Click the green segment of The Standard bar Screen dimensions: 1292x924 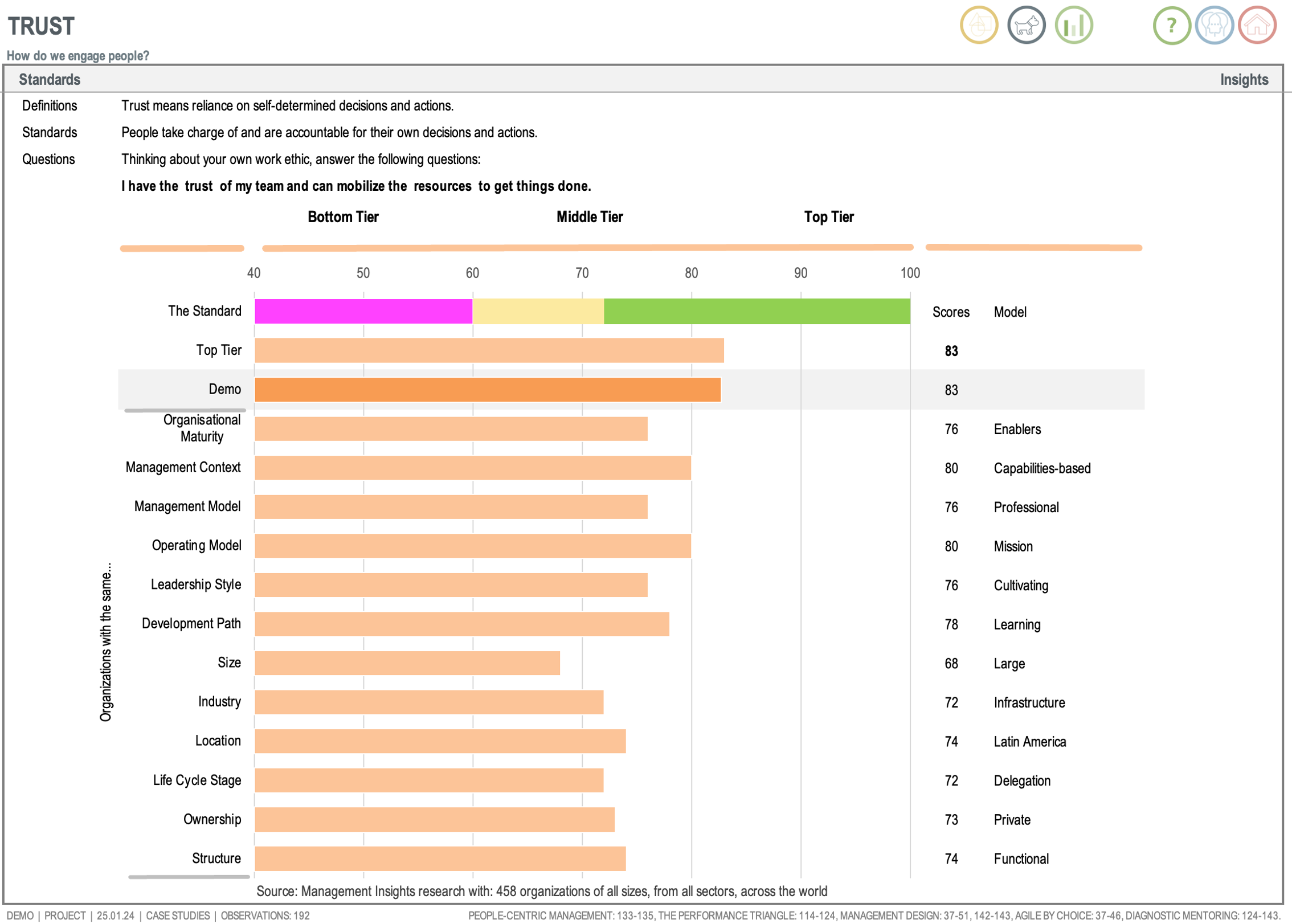point(757,312)
